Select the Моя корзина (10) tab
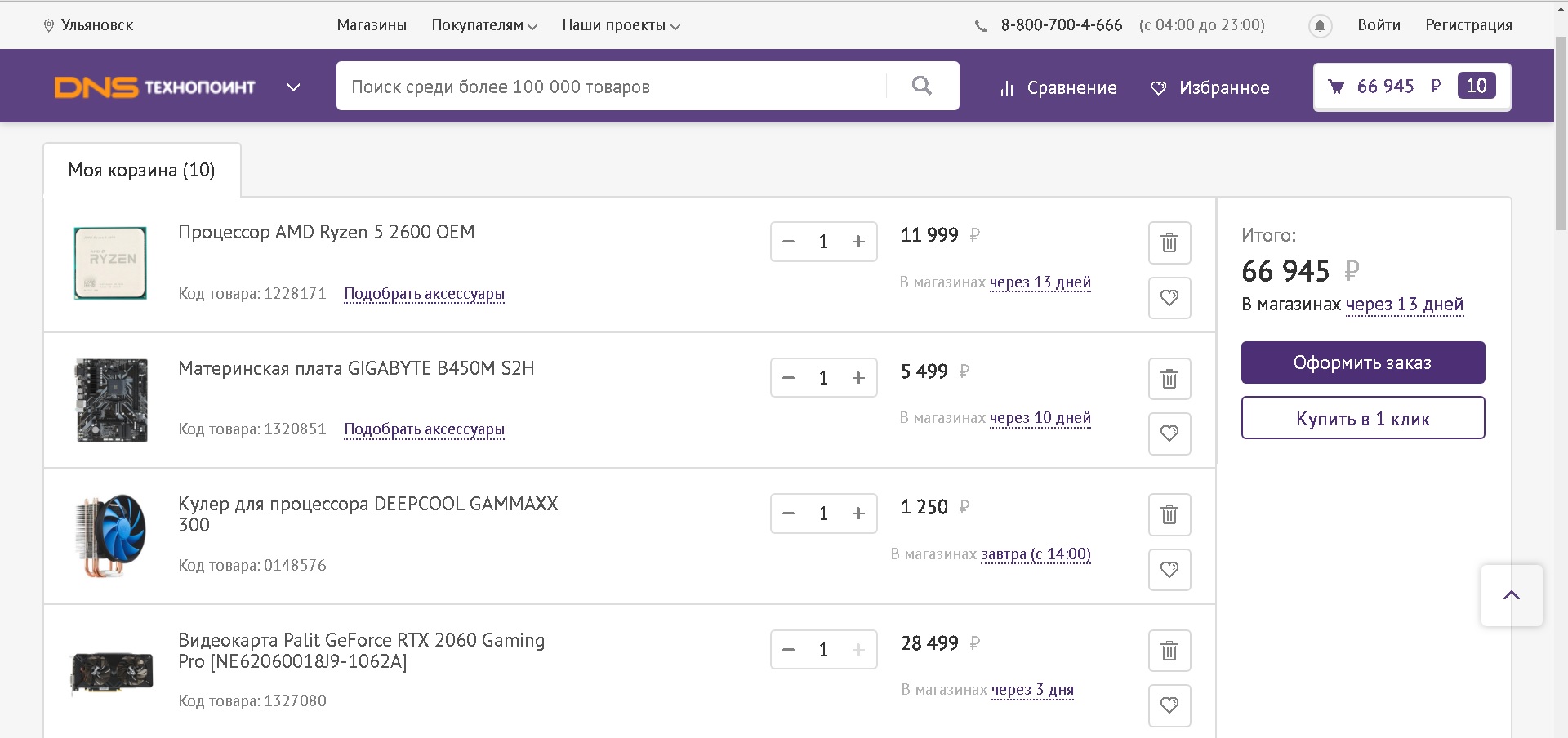Image resolution: width=1568 pixels, height=738 pixels. (x=142, y=171)
